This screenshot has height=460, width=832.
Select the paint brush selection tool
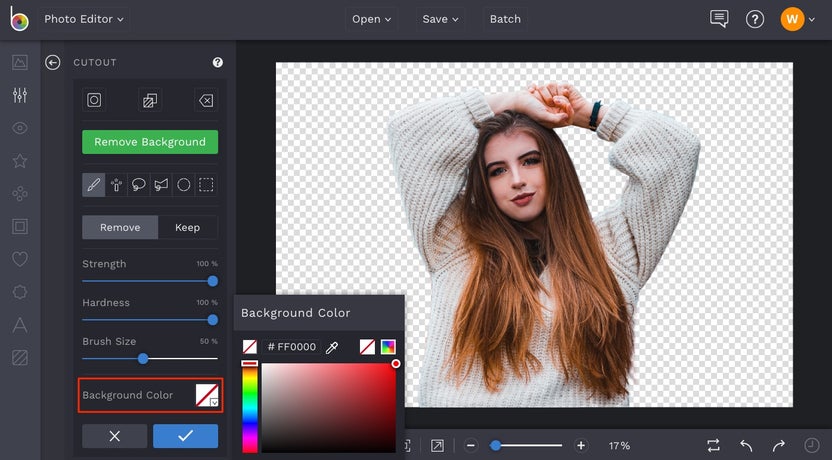(93, 185)
